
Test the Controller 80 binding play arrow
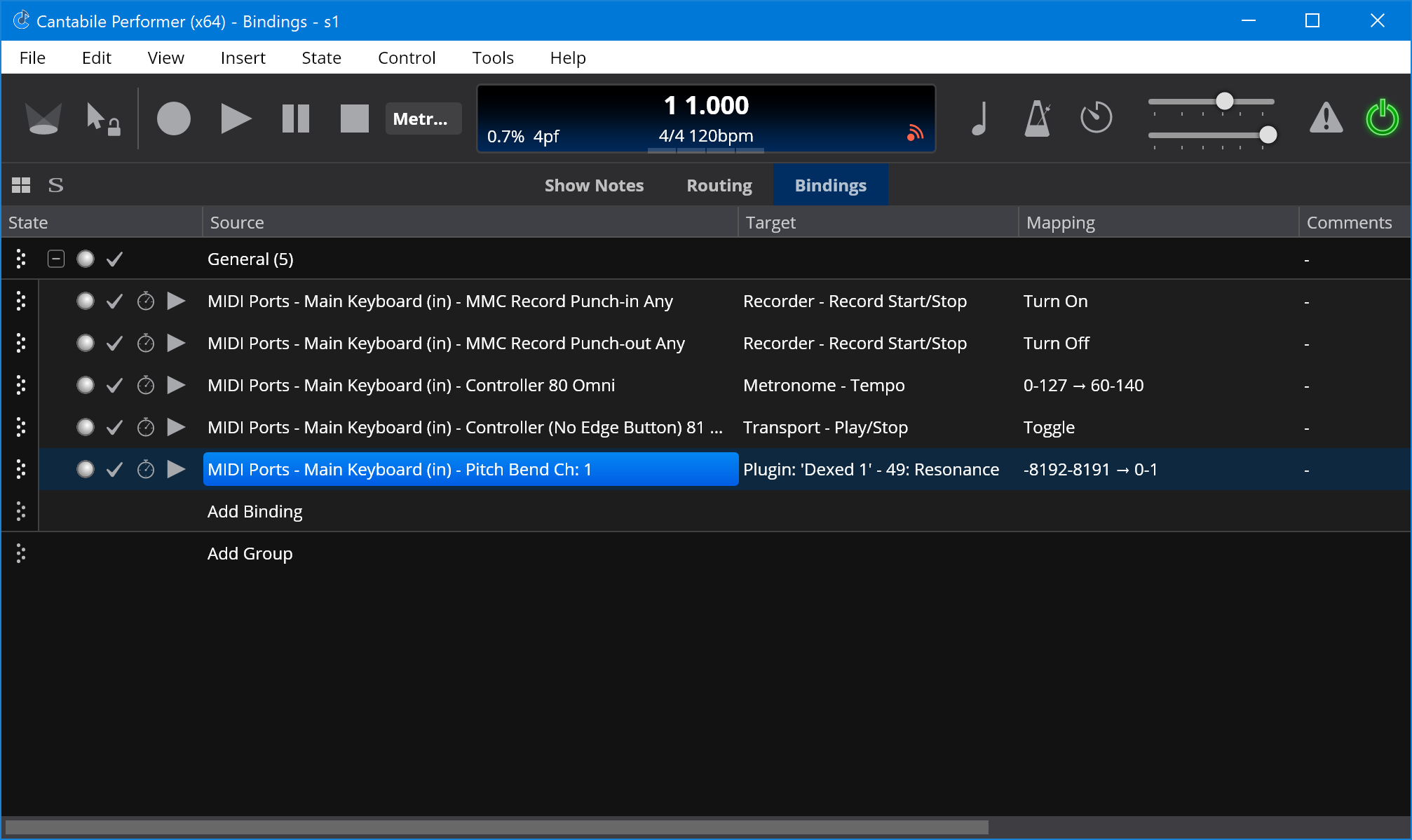pos(176,385)
